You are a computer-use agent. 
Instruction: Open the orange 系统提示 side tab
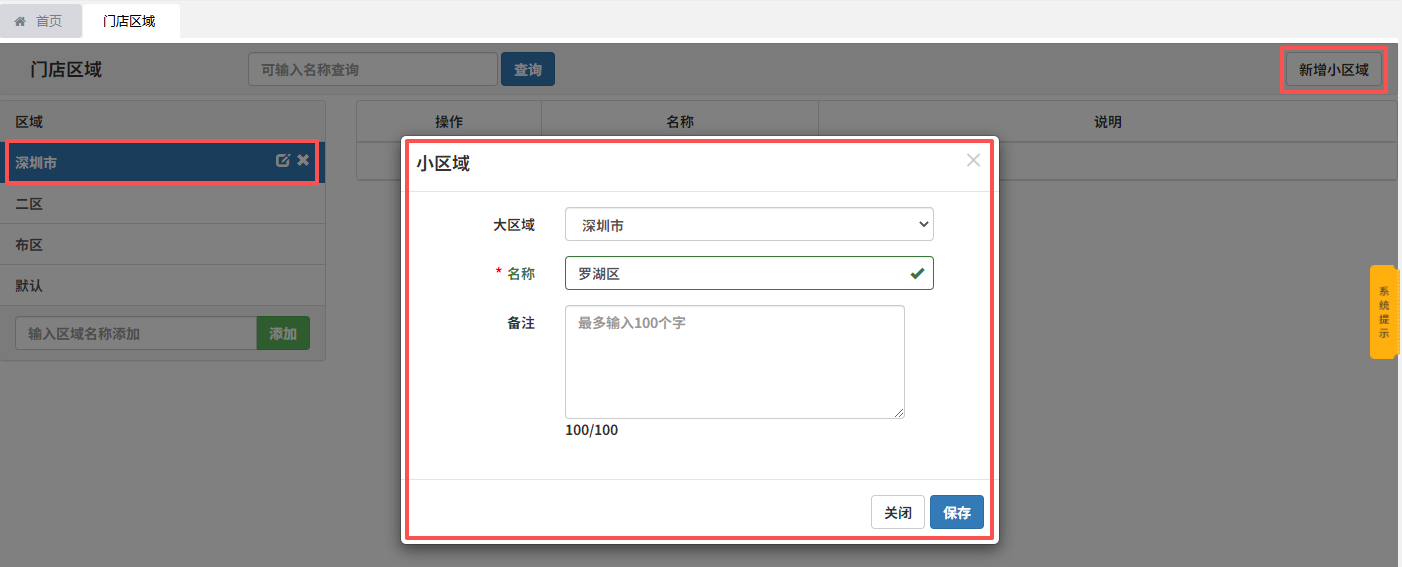[x=1383, y=312]
